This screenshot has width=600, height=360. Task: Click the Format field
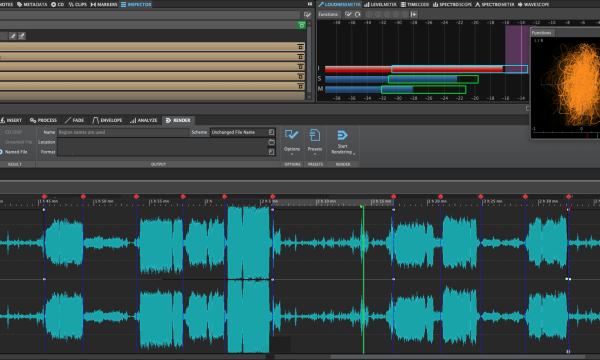click(x=162, y=152)
